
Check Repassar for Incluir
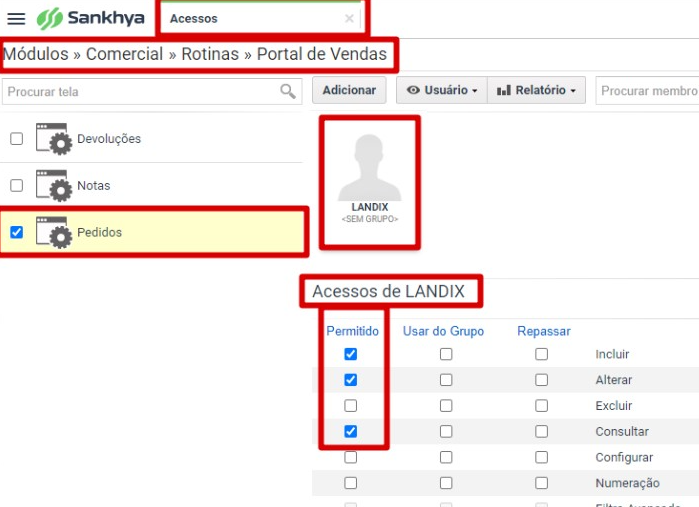541,354
